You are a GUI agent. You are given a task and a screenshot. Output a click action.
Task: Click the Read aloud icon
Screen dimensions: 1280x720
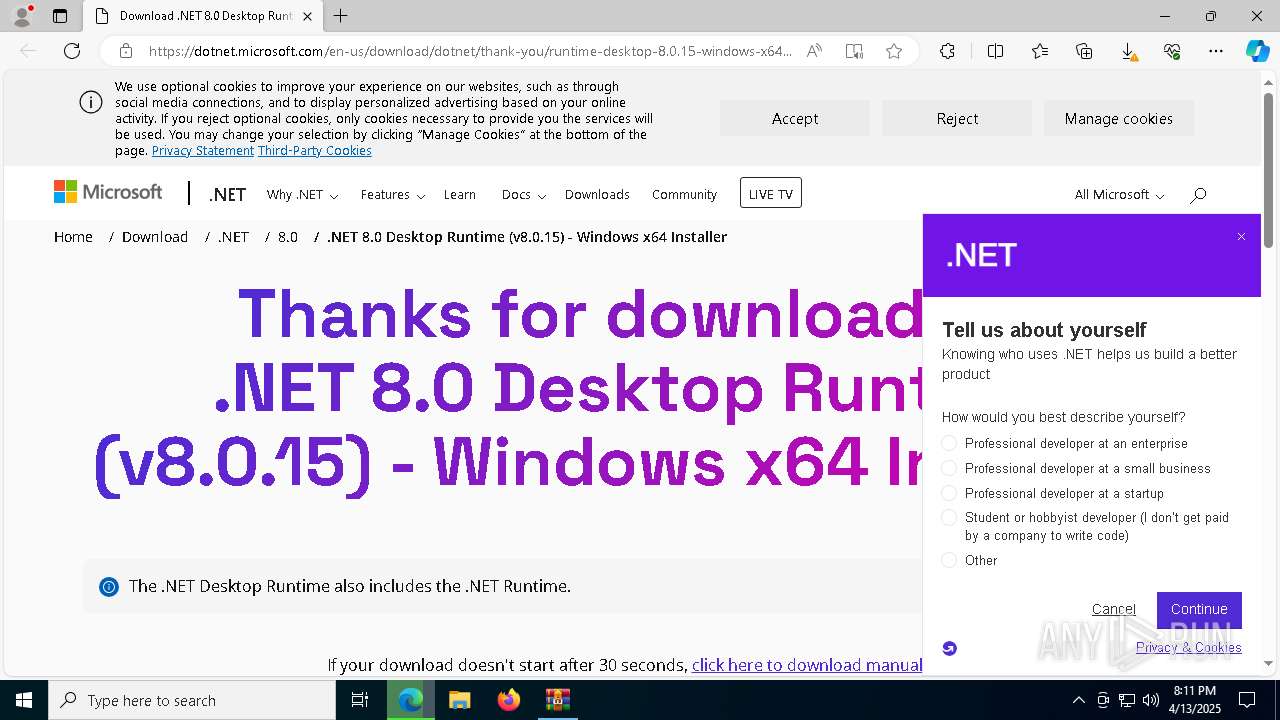814,51
